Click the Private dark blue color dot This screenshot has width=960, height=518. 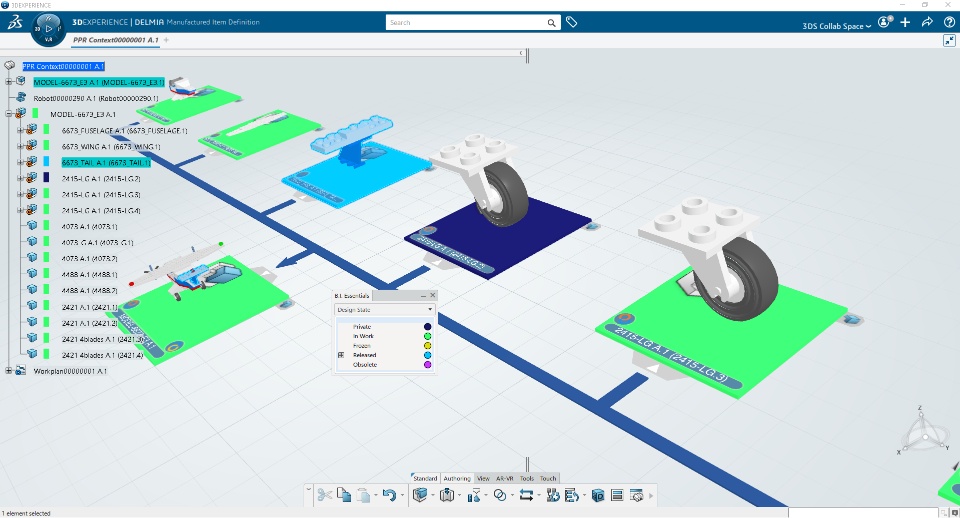click(x=427, y=326)
